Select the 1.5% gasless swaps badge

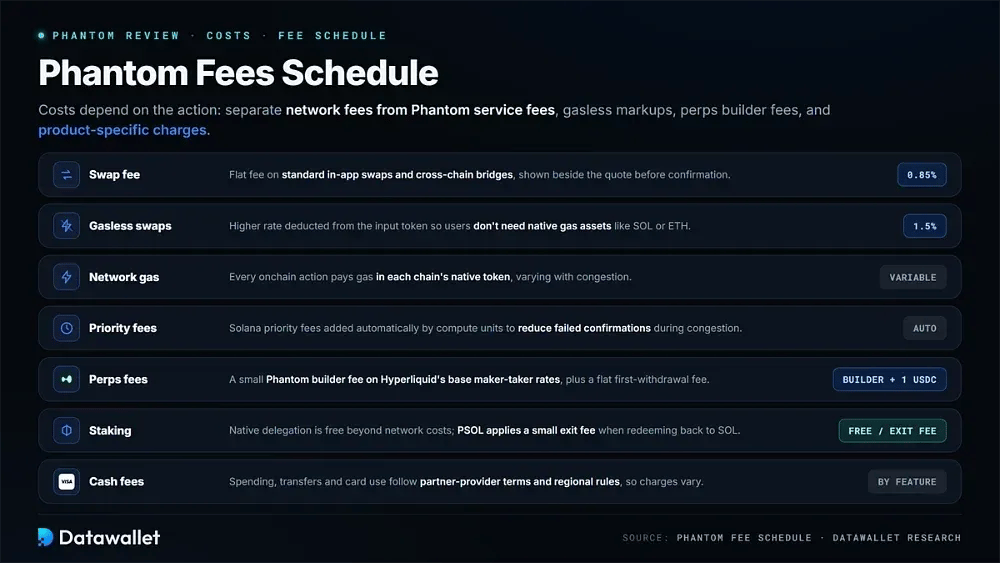click(925, 226)
